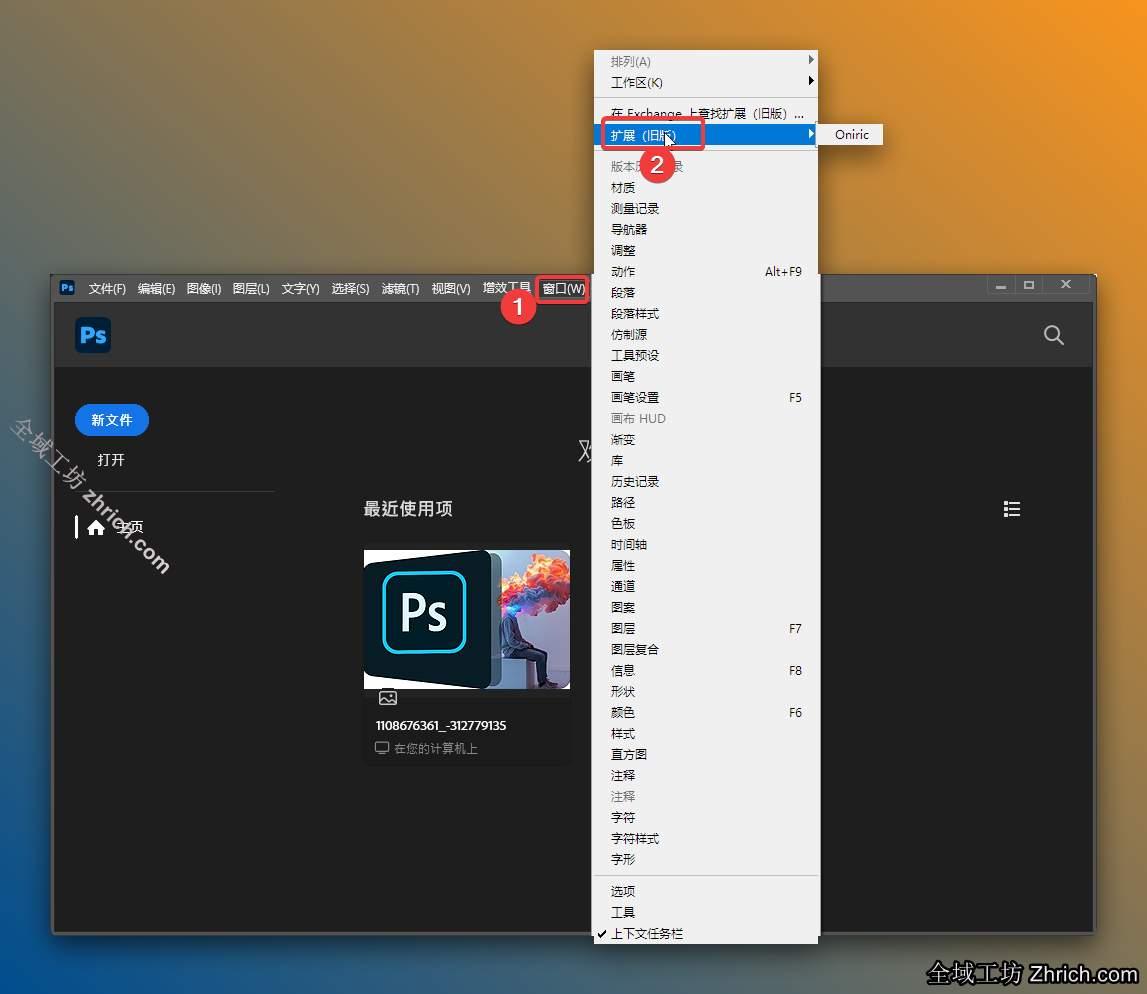Image resolution: width=1147 pixels, height=994 pixels.
Task: Open the 颜色 panel F6
Action: click(706, 712)
